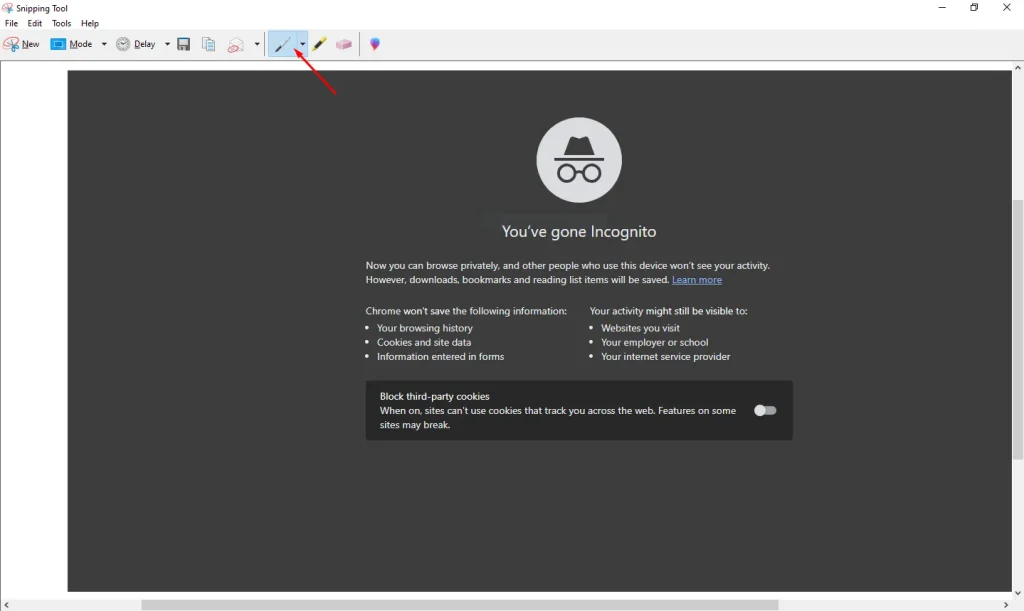The height and width of the screenshot is (611, 1024).
Task: Click the "Your employer or school" bullet text
Action: tap(654, 343)
